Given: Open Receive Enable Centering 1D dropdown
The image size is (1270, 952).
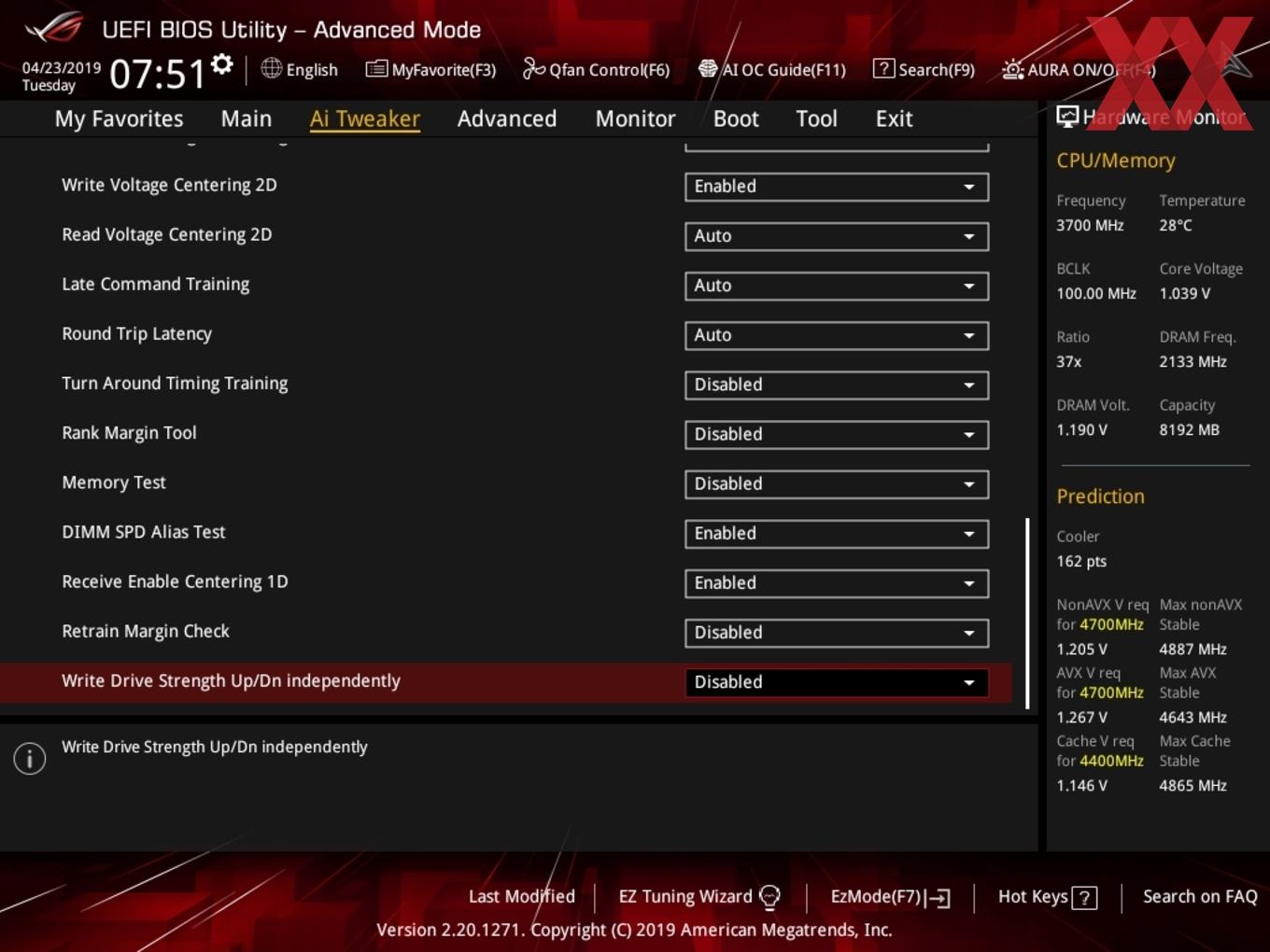Looking at the screenshot, I should (837, 582).
